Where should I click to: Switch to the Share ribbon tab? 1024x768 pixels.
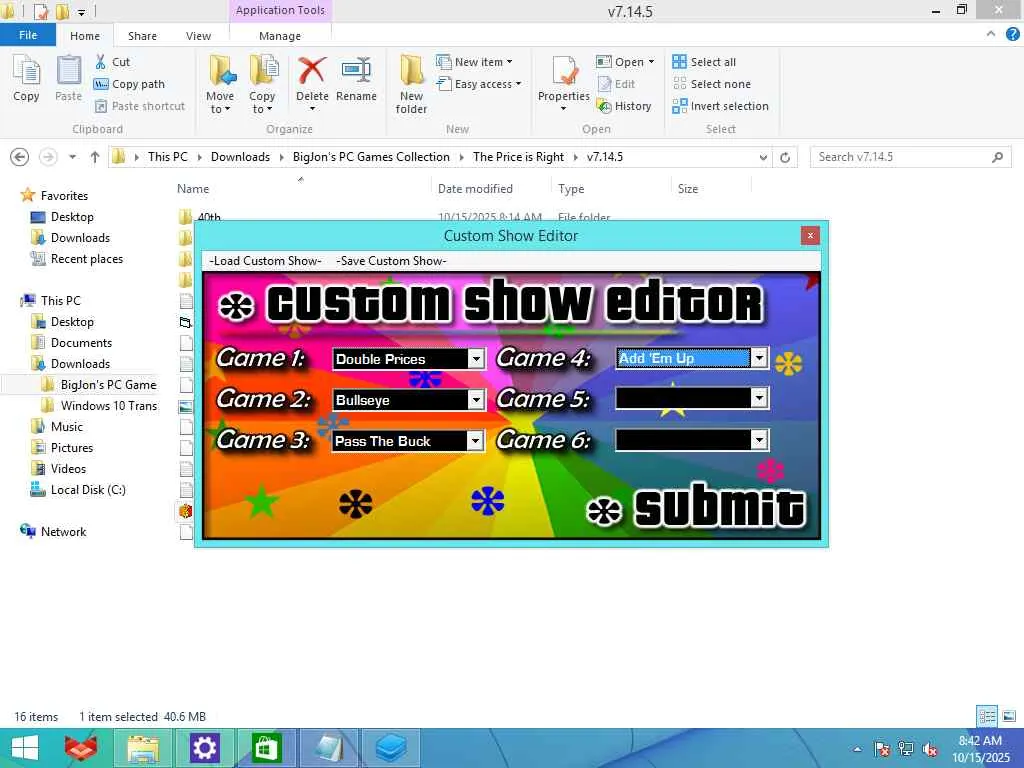142,36
